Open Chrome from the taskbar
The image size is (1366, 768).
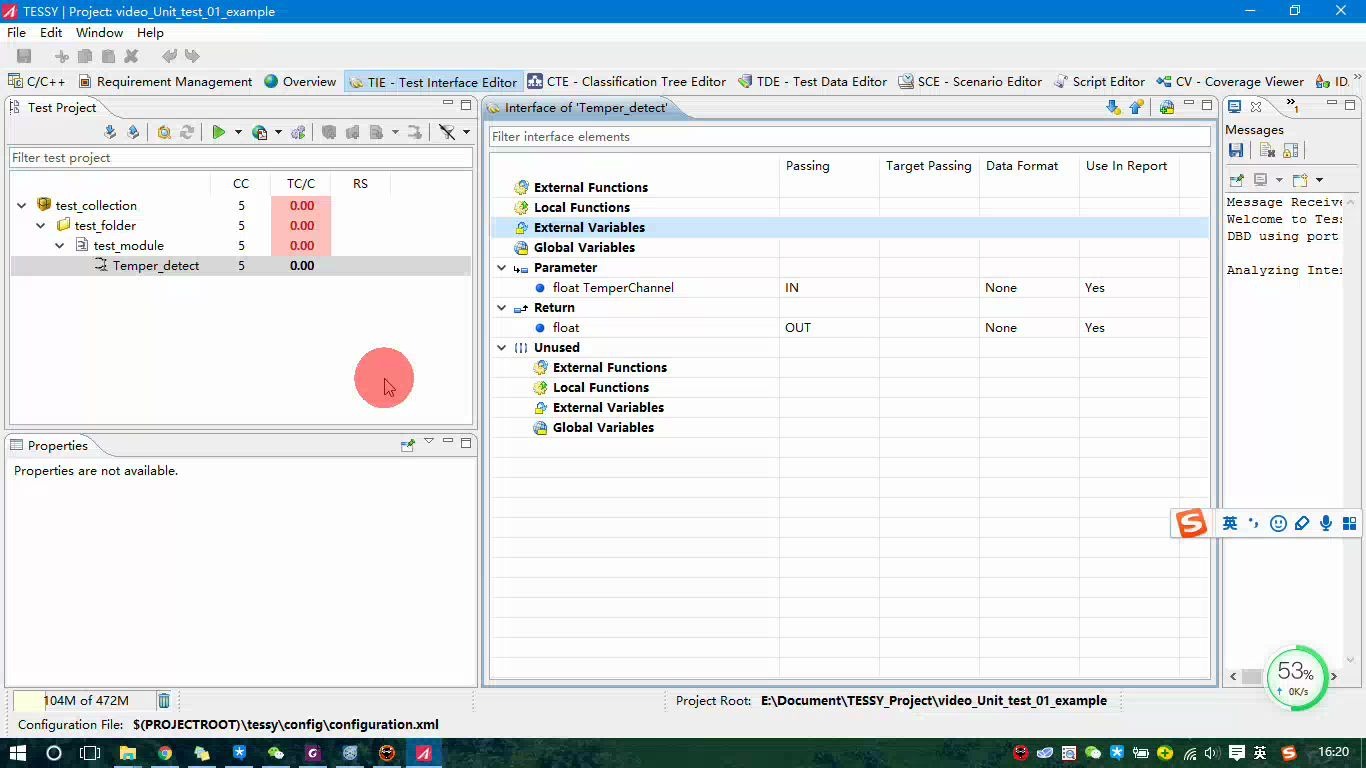pyautogui.click(x=165, y=753)
